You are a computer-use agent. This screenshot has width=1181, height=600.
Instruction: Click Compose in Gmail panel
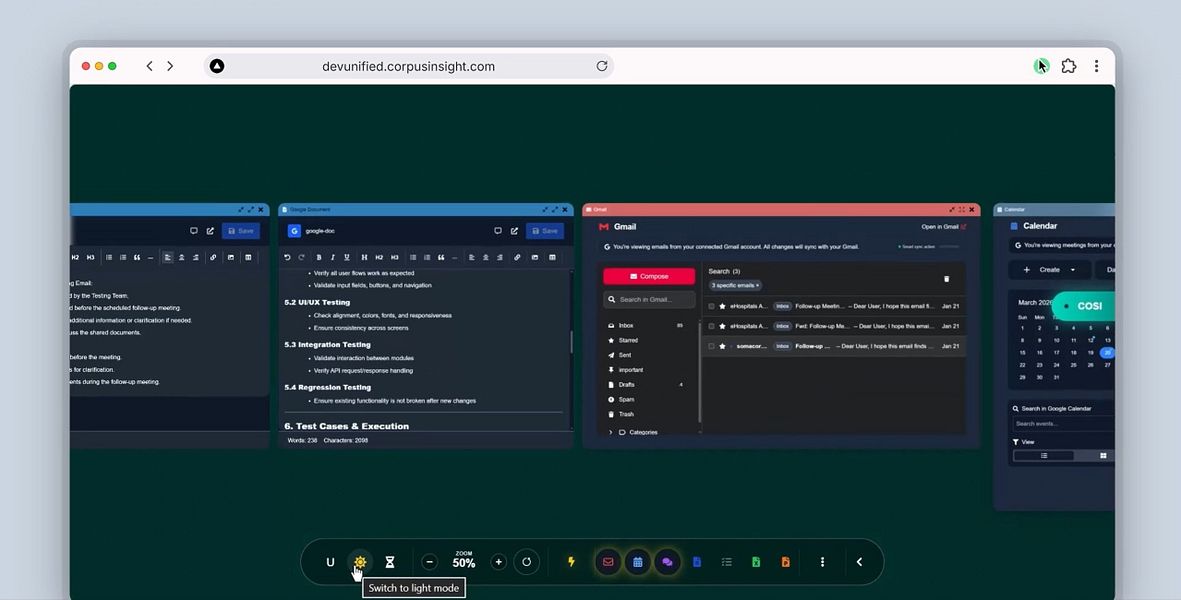point(649,276)
